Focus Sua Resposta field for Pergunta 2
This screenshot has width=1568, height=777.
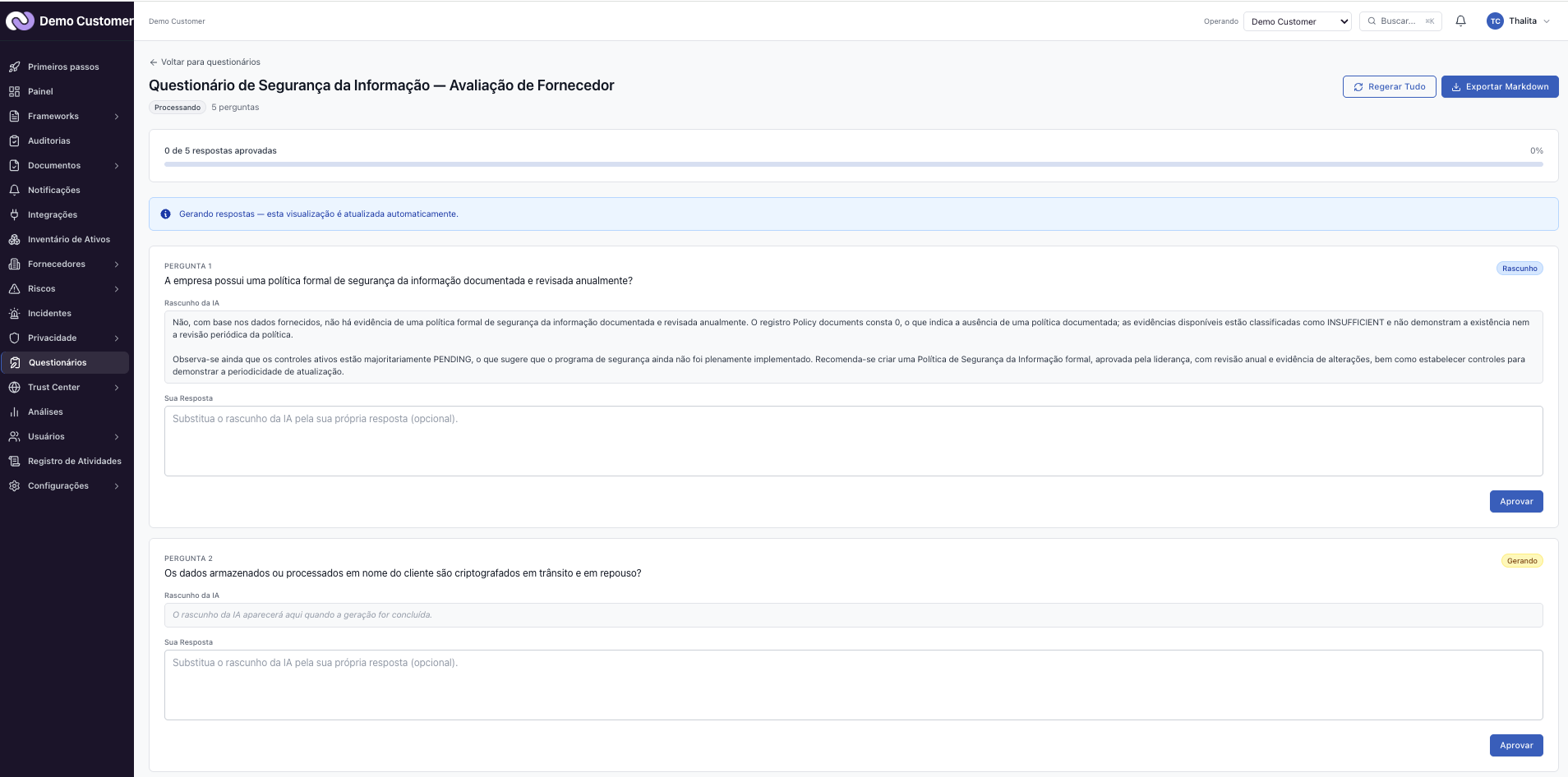[853, 685]
